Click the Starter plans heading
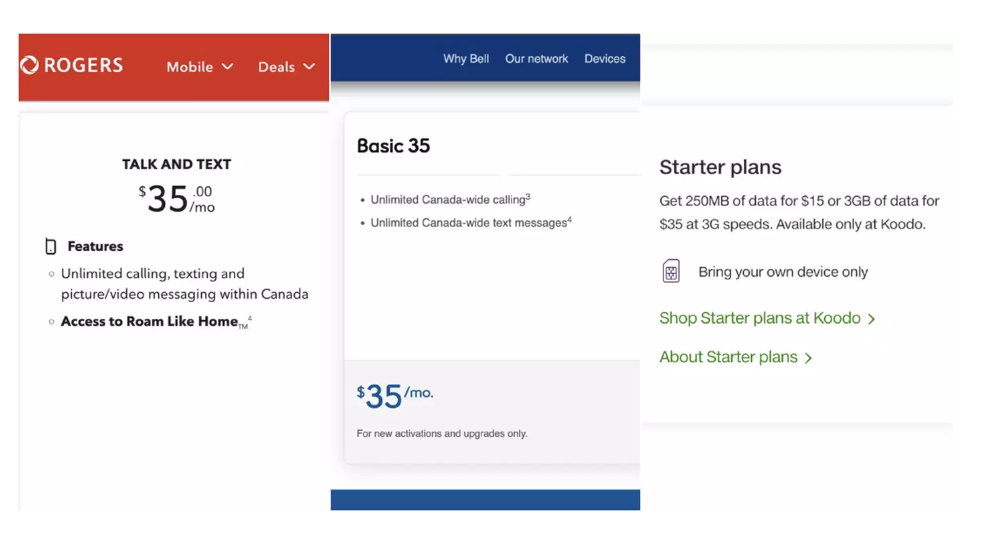The width and height of the screenshot is (990, 542). 720,167
